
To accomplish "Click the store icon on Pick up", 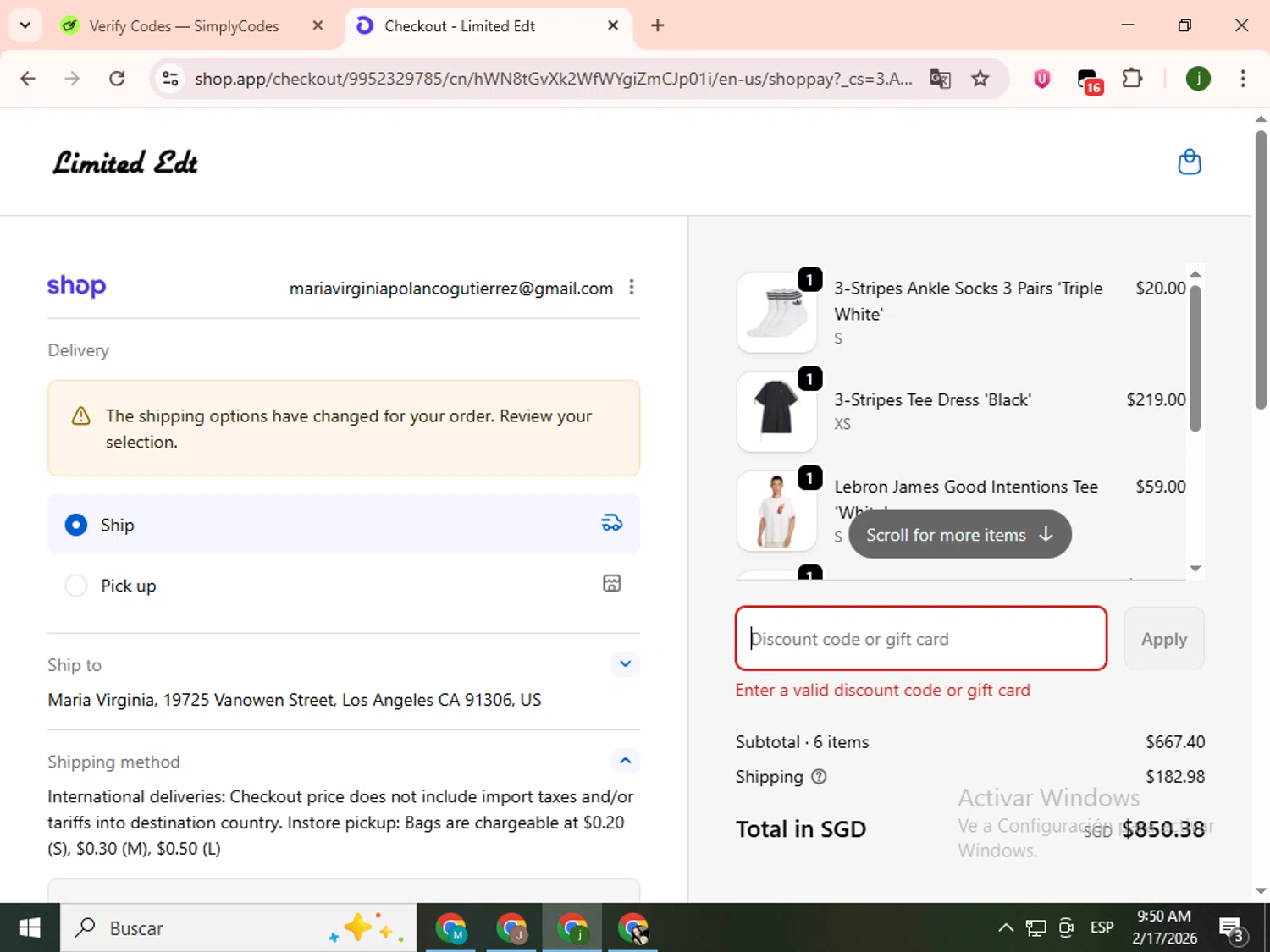I will click(x=611, y=583).
